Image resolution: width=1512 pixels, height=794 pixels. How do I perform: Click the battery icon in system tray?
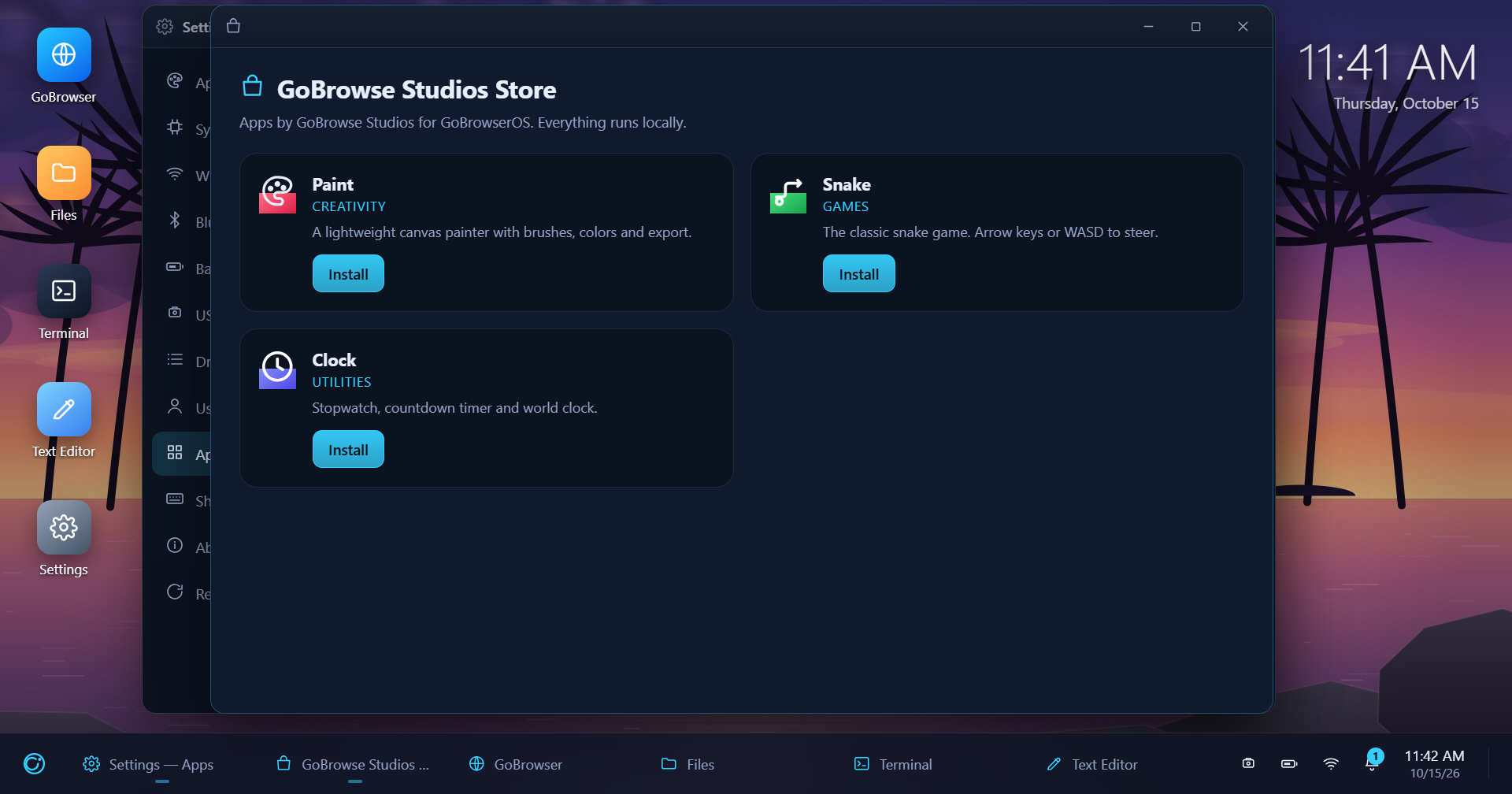pyautogui.click(x=1289, y=763)
